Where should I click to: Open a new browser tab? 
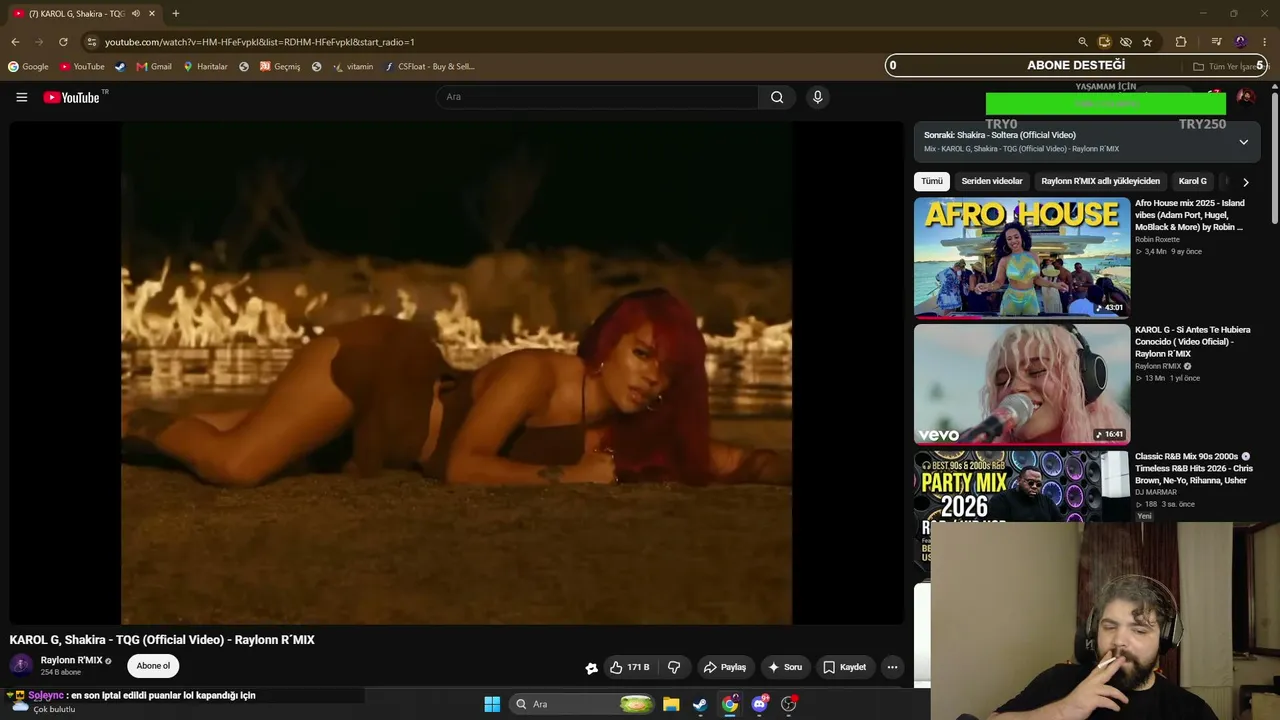pyautogui.click(x=176, y=14)
